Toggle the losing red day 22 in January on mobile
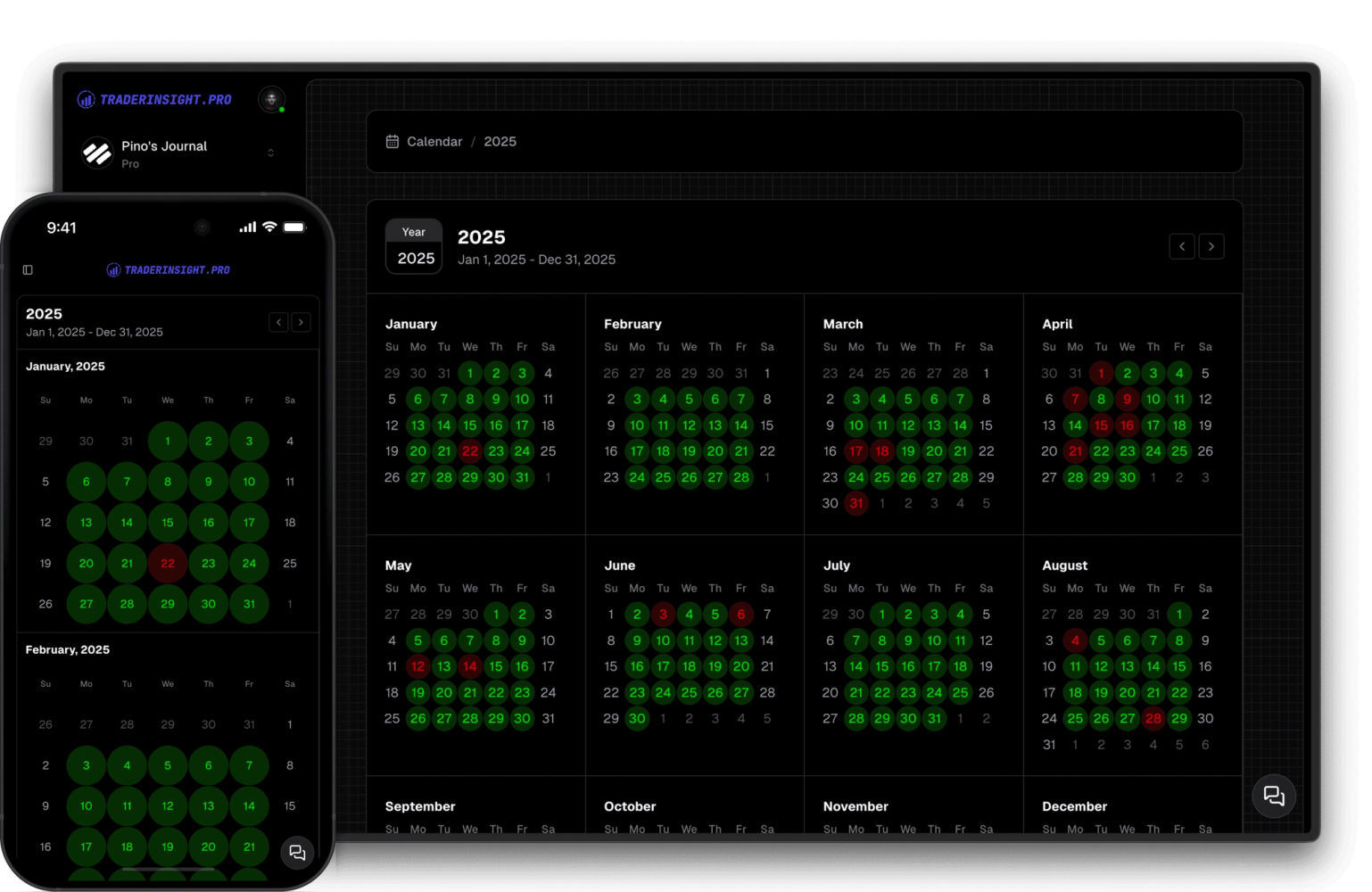This screenshot has height=892, width=1372. [168, 563]
